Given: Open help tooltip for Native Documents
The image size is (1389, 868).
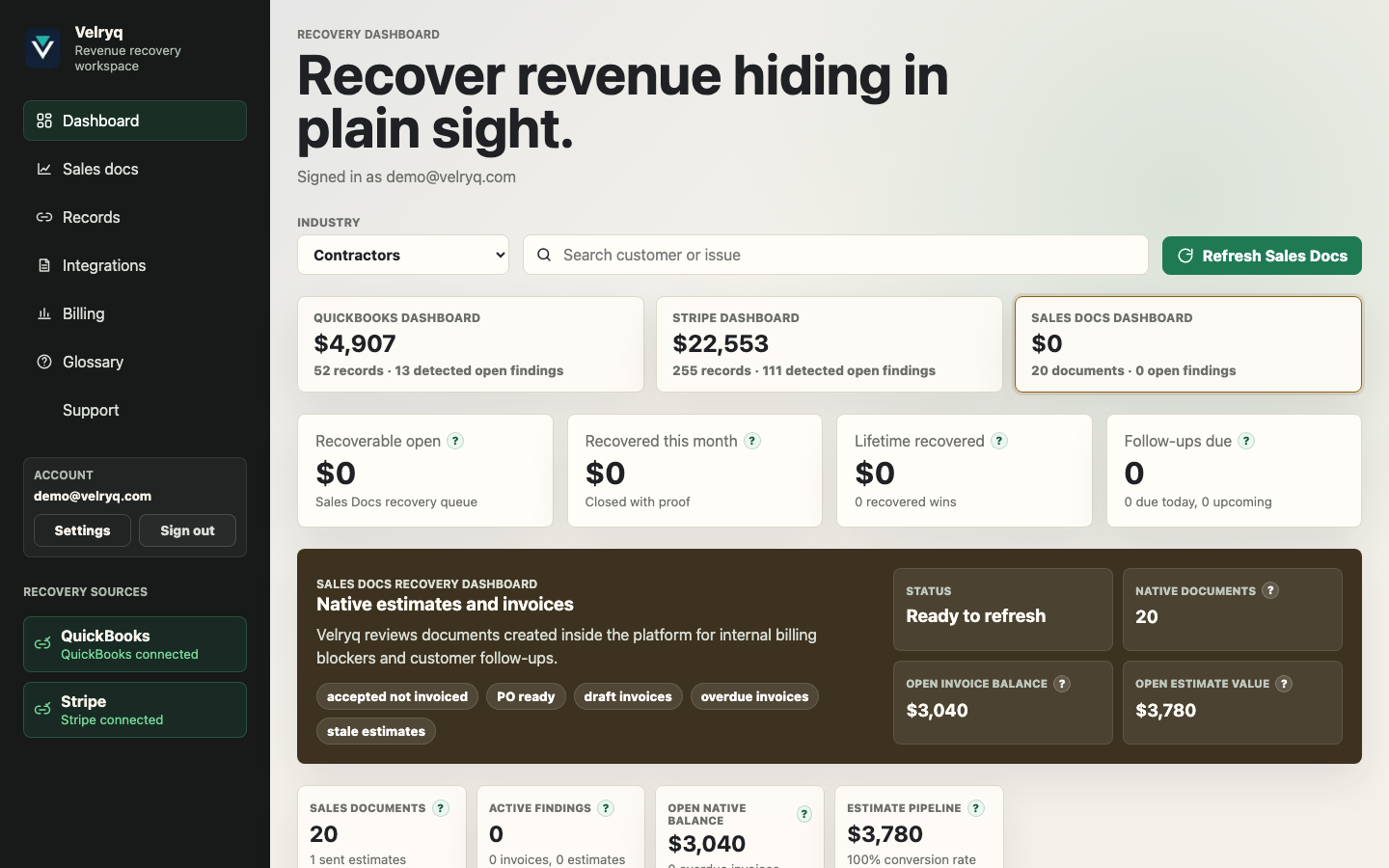Looking at the screenshot, I should coord(1270,590).
